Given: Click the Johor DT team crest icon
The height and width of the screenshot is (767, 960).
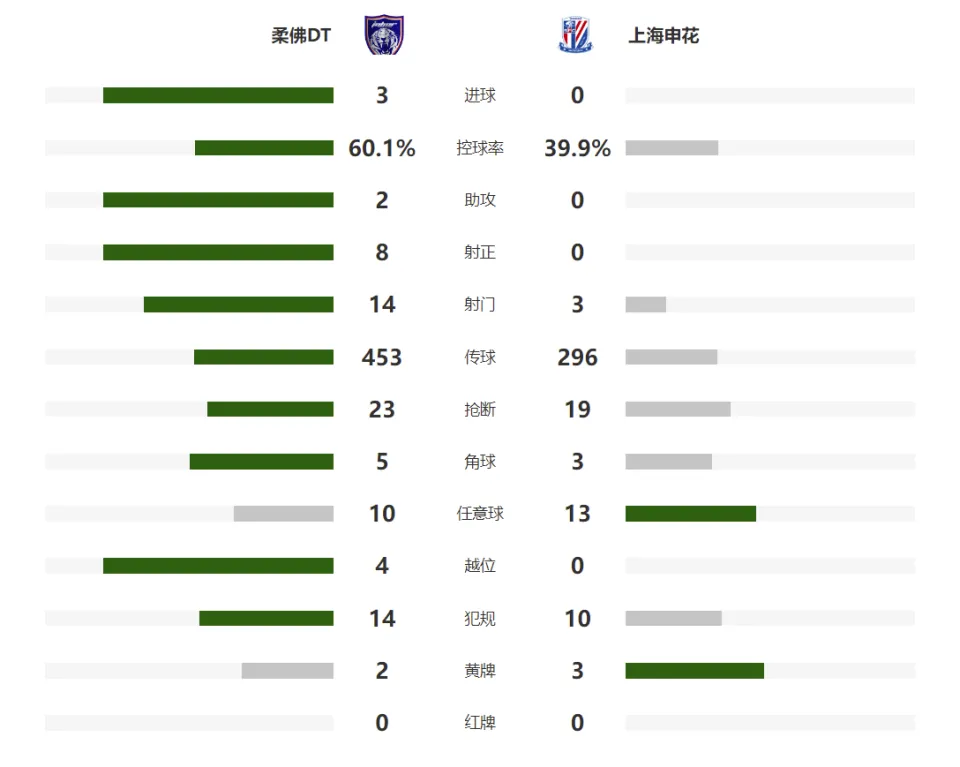Looking at the screenshot, I should pyautogui.click(x=384, y=35).
